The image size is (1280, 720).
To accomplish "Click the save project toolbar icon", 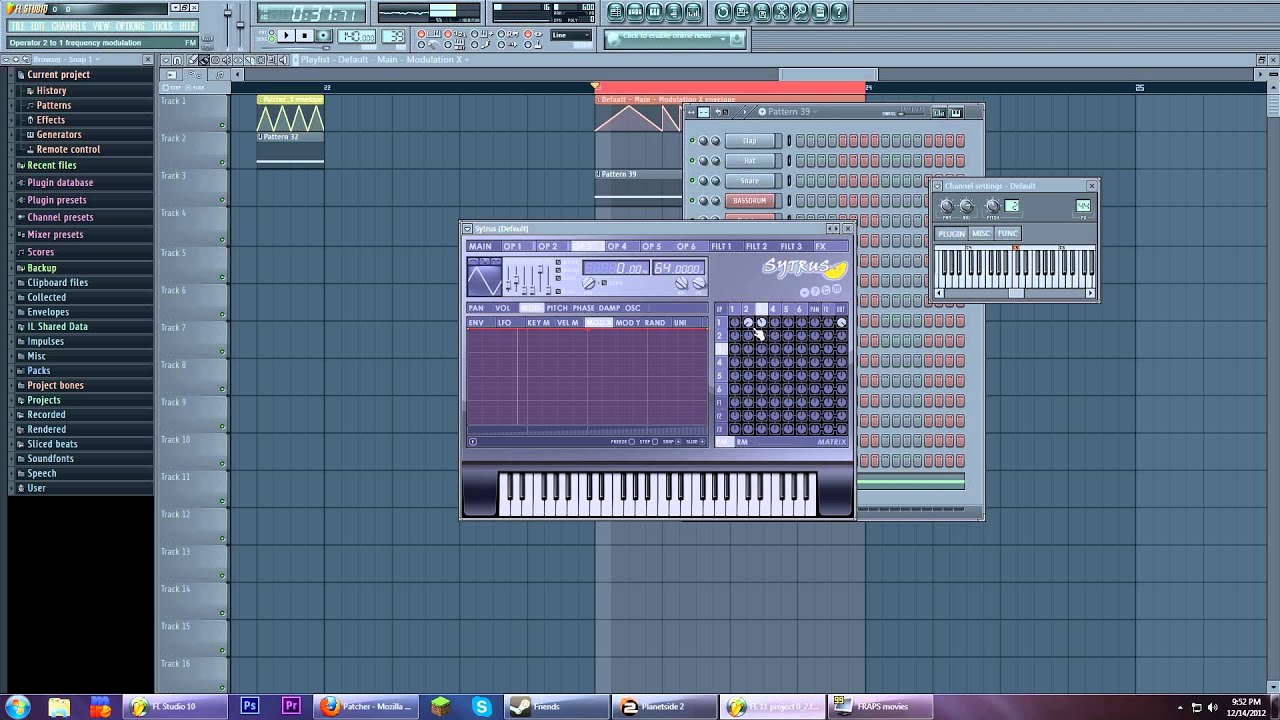I will (x=743, y=12).
